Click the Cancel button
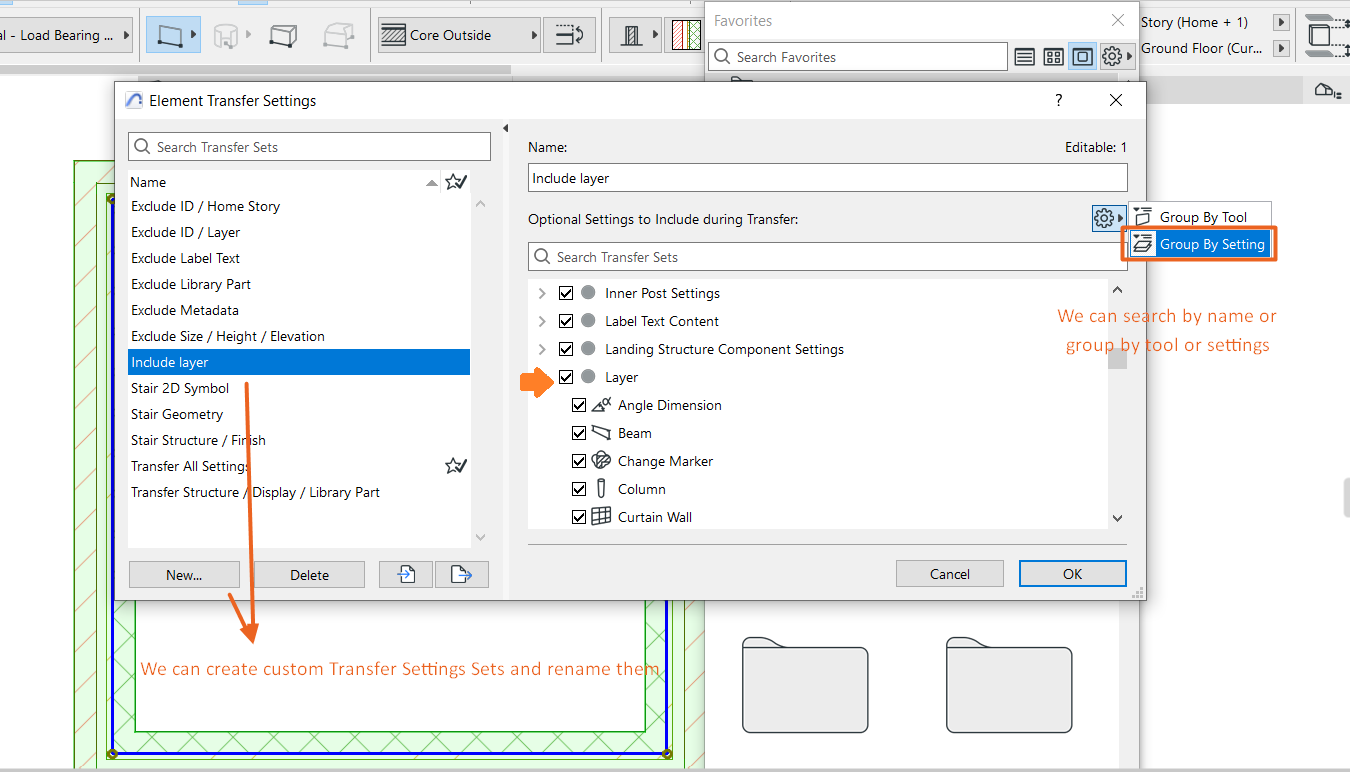Image resolution: width=1350 pixels, height=772 pixels. 950,573
